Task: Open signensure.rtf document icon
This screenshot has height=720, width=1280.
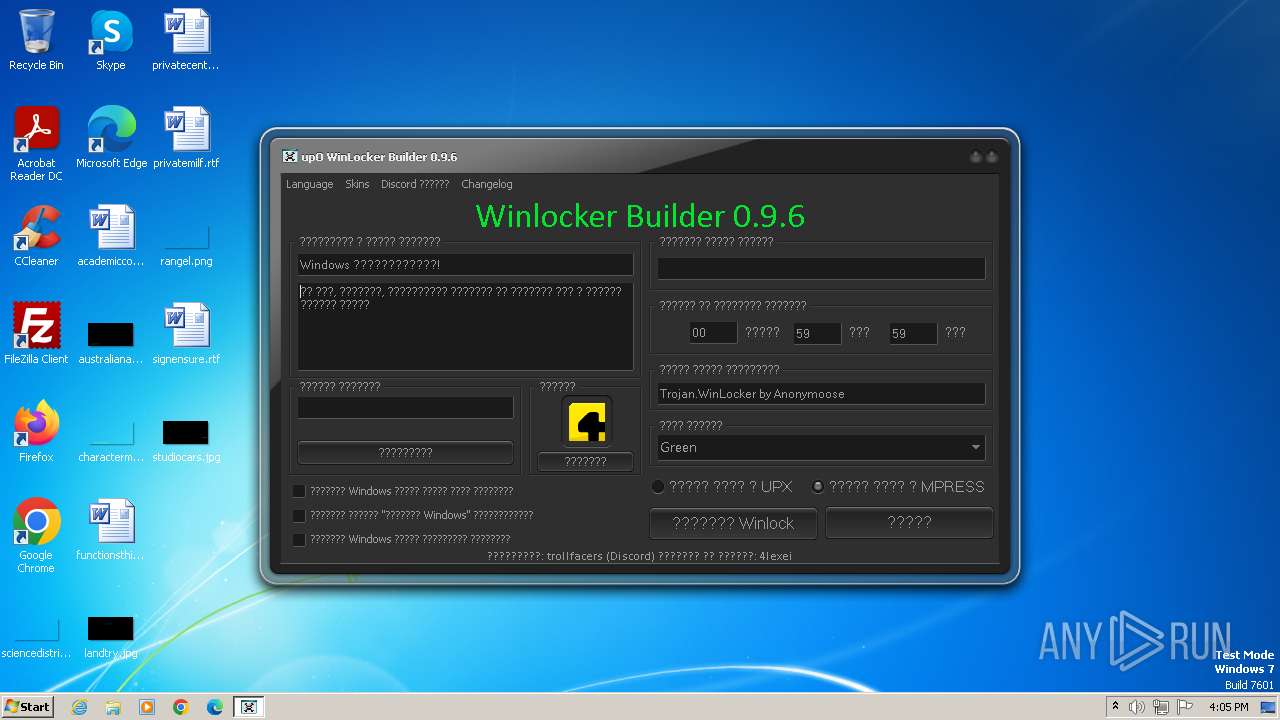Action: click(186, 334)
